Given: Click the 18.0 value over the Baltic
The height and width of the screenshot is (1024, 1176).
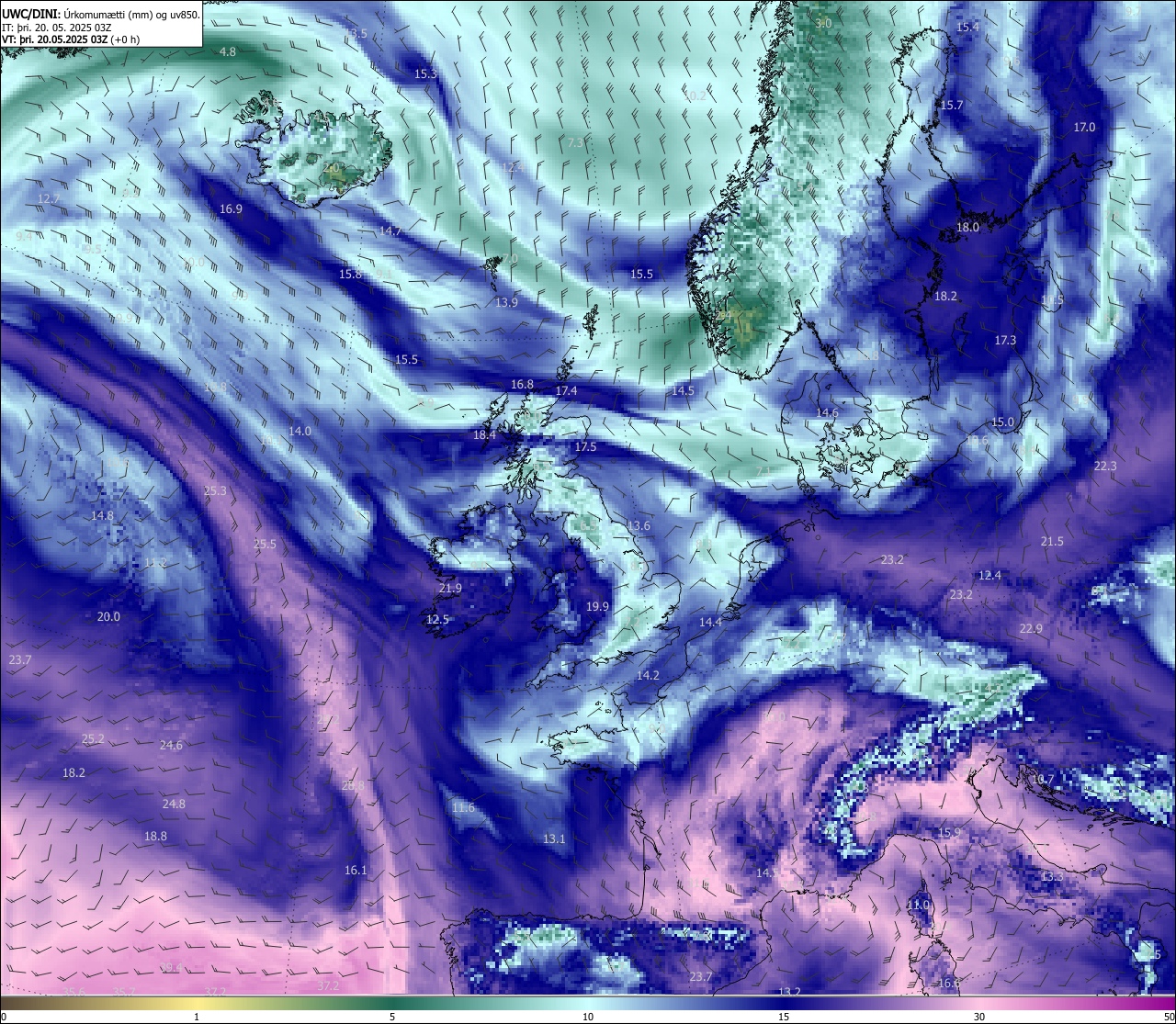Looking at the screenshot, I should (967, 227).
